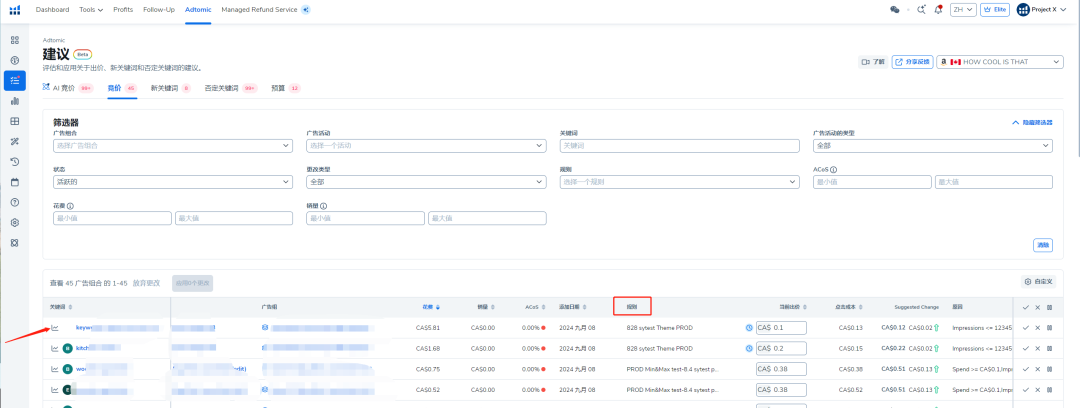Screen dimensions: 1080x408
Task: Dismiss suggestion X in CA$0.52 row
Action: pyautogui.click(x=1037, y=390)
